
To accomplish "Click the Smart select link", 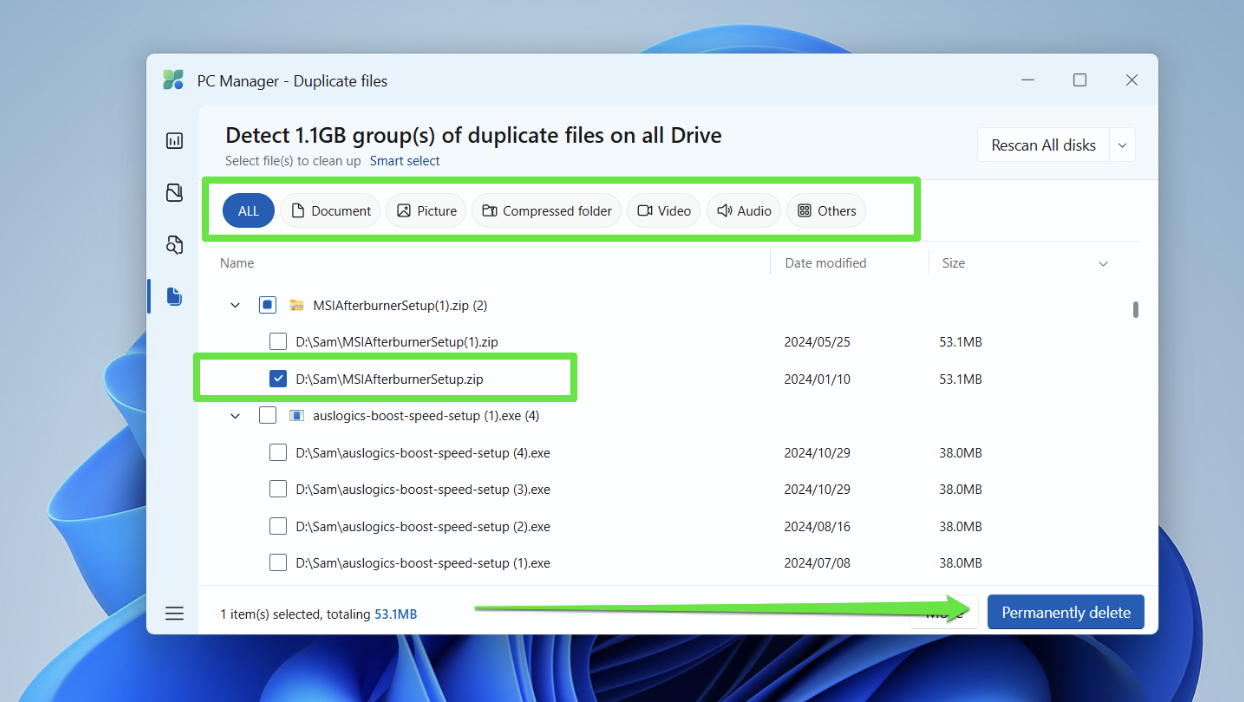I will (x=404, y=160).
